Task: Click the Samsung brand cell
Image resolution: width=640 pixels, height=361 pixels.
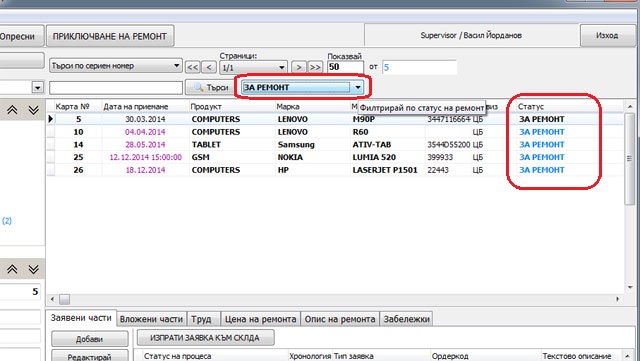Action: [x=296, y=145]
